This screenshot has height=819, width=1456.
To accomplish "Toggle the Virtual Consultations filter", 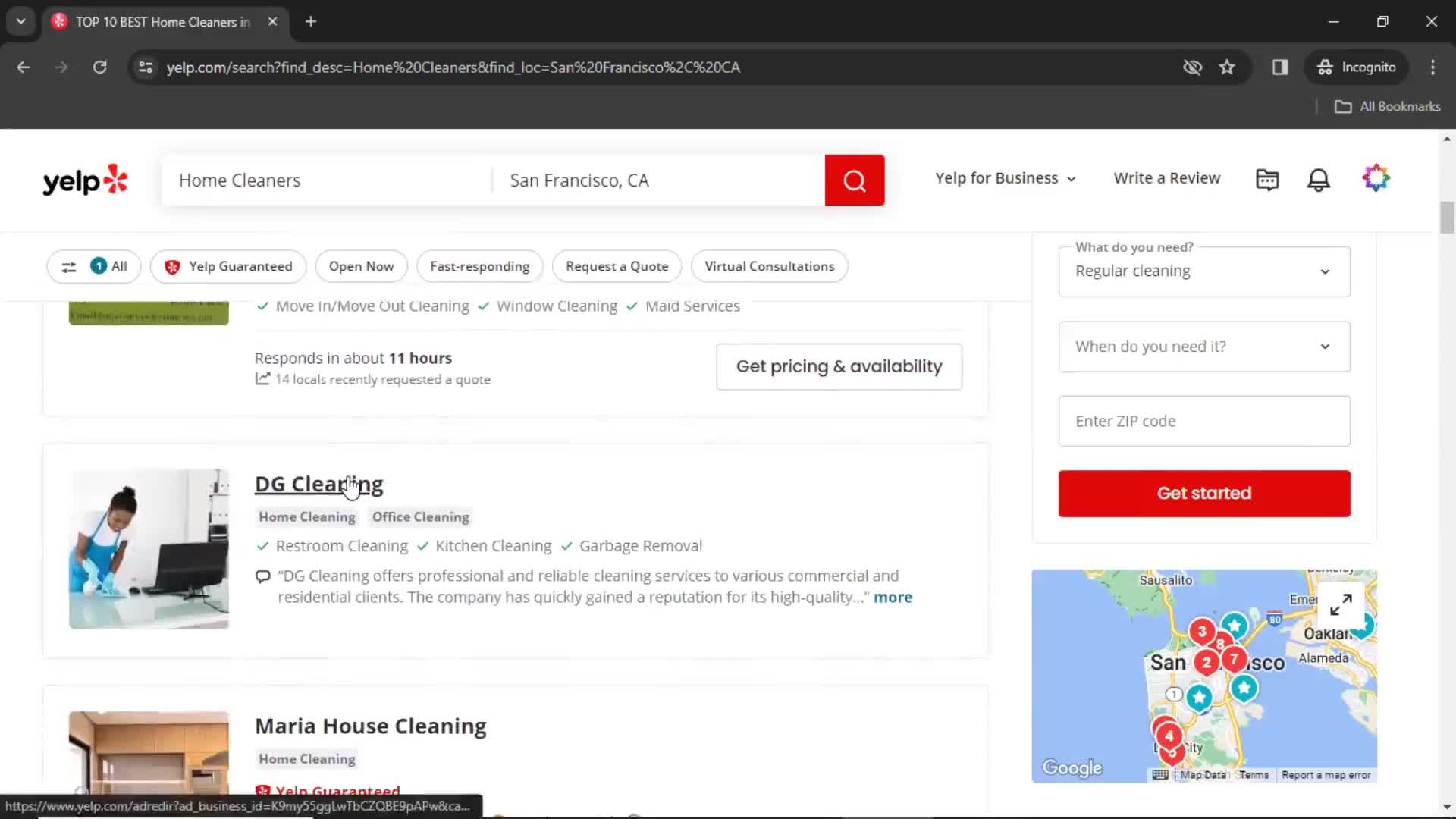I will click(769, 265).
